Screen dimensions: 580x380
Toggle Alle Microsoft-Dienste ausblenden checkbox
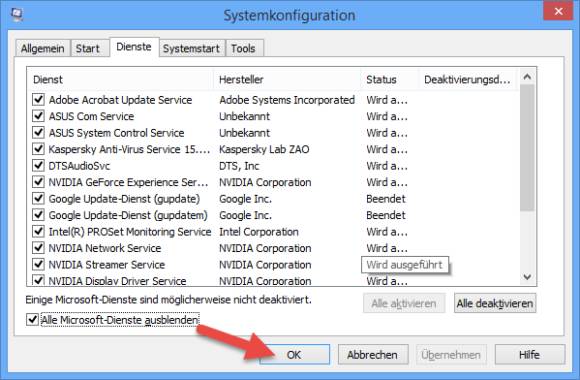click(x=33, y=319)
